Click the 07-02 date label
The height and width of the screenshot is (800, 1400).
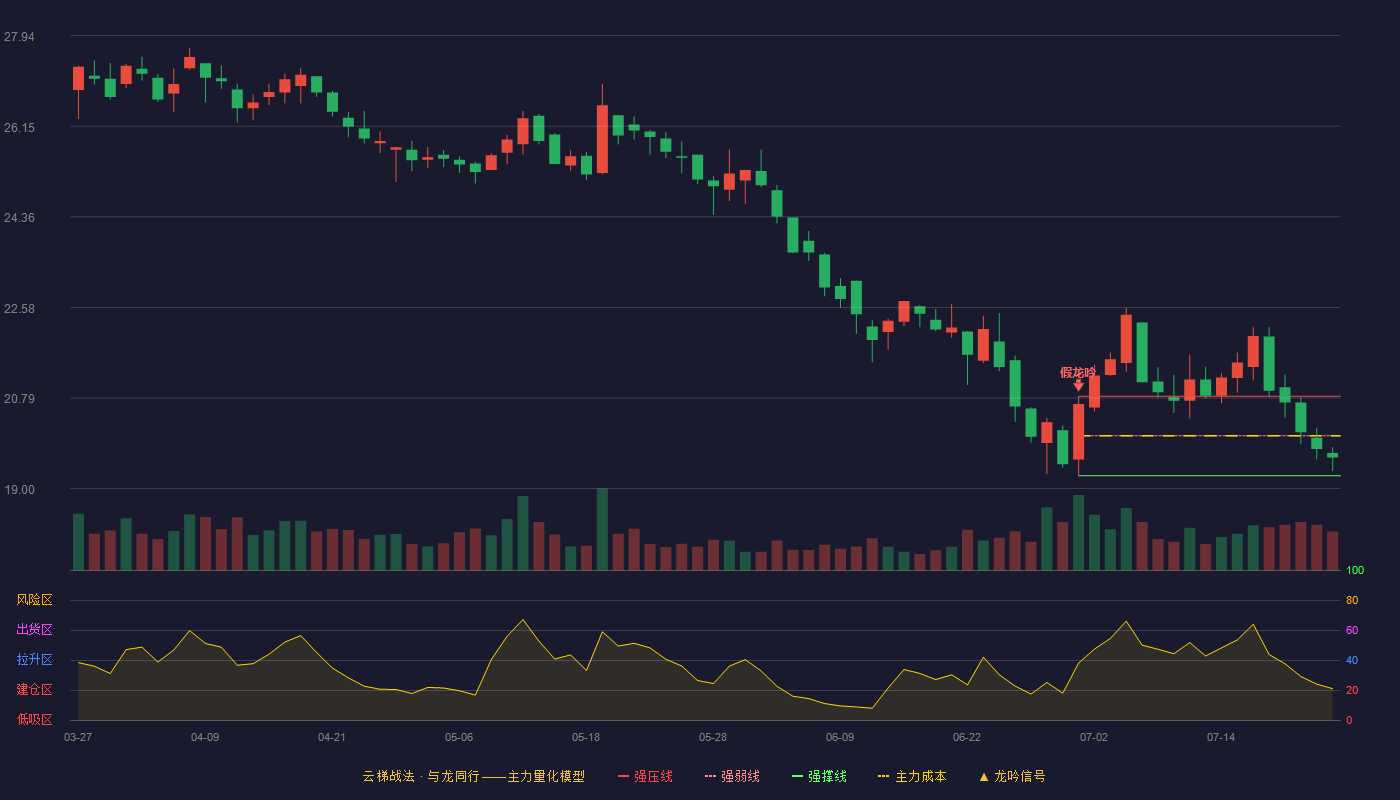point(1094,737)
